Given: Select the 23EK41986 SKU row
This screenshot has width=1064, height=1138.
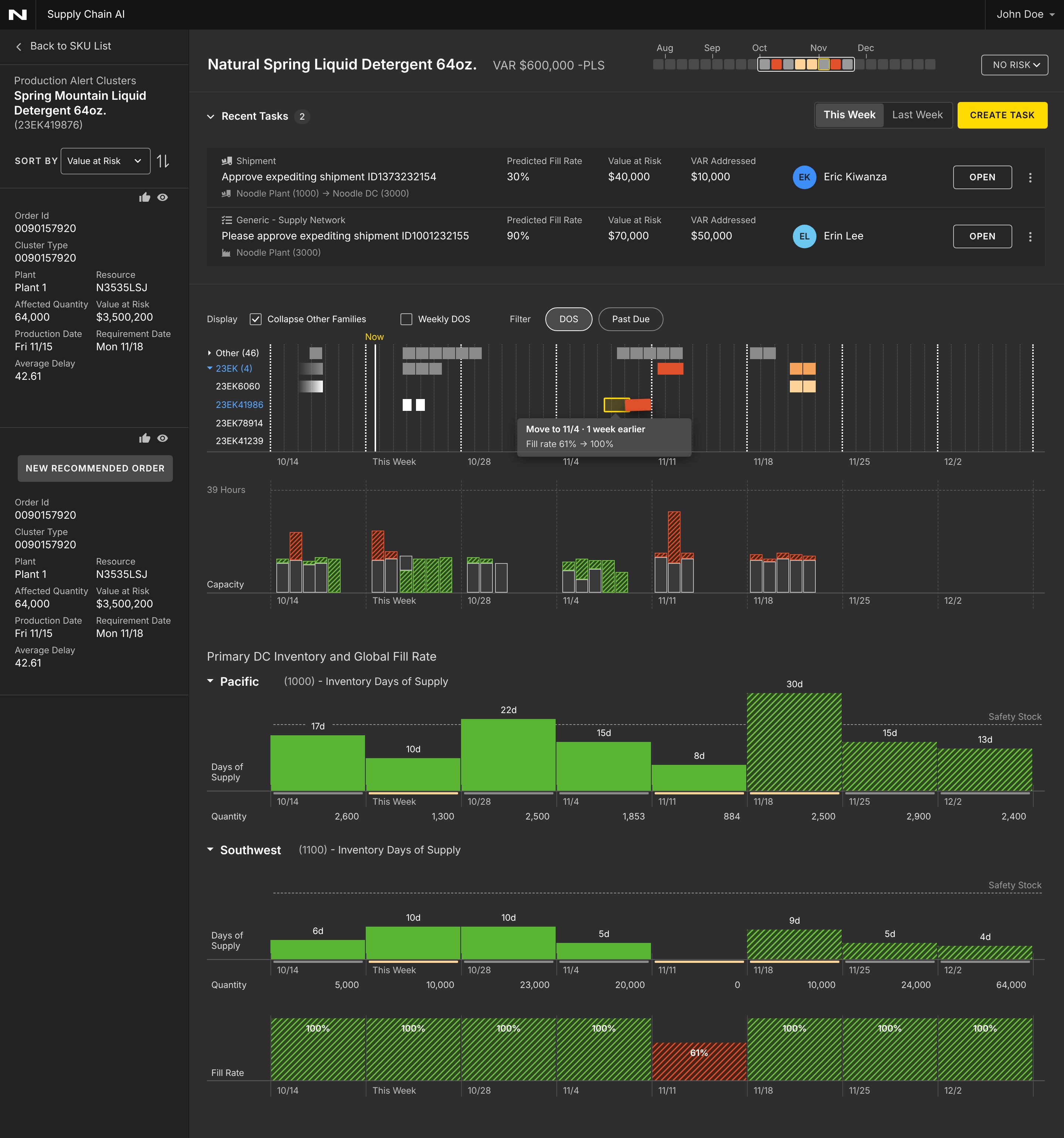Looking at the screenshot, I should point(239,405).
